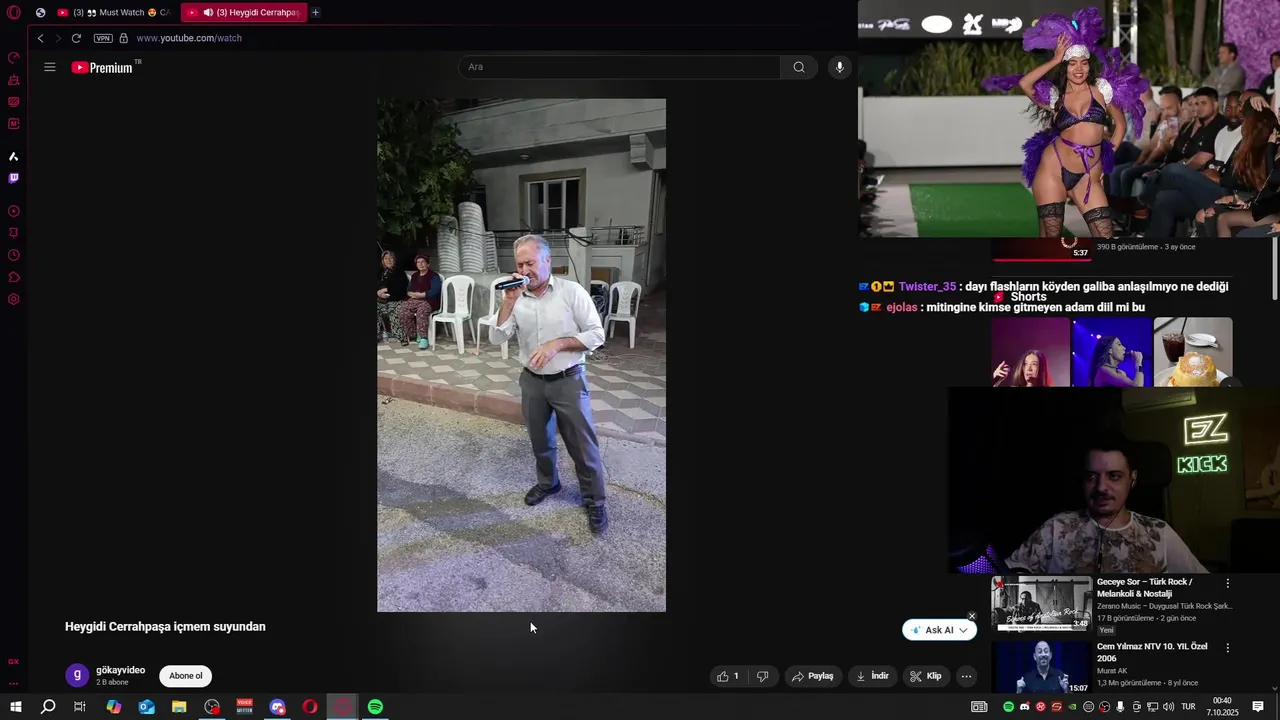Open options menu for Geceye Sor video
Screen dimensions: 1280x720
click(x=1228, y=583)
